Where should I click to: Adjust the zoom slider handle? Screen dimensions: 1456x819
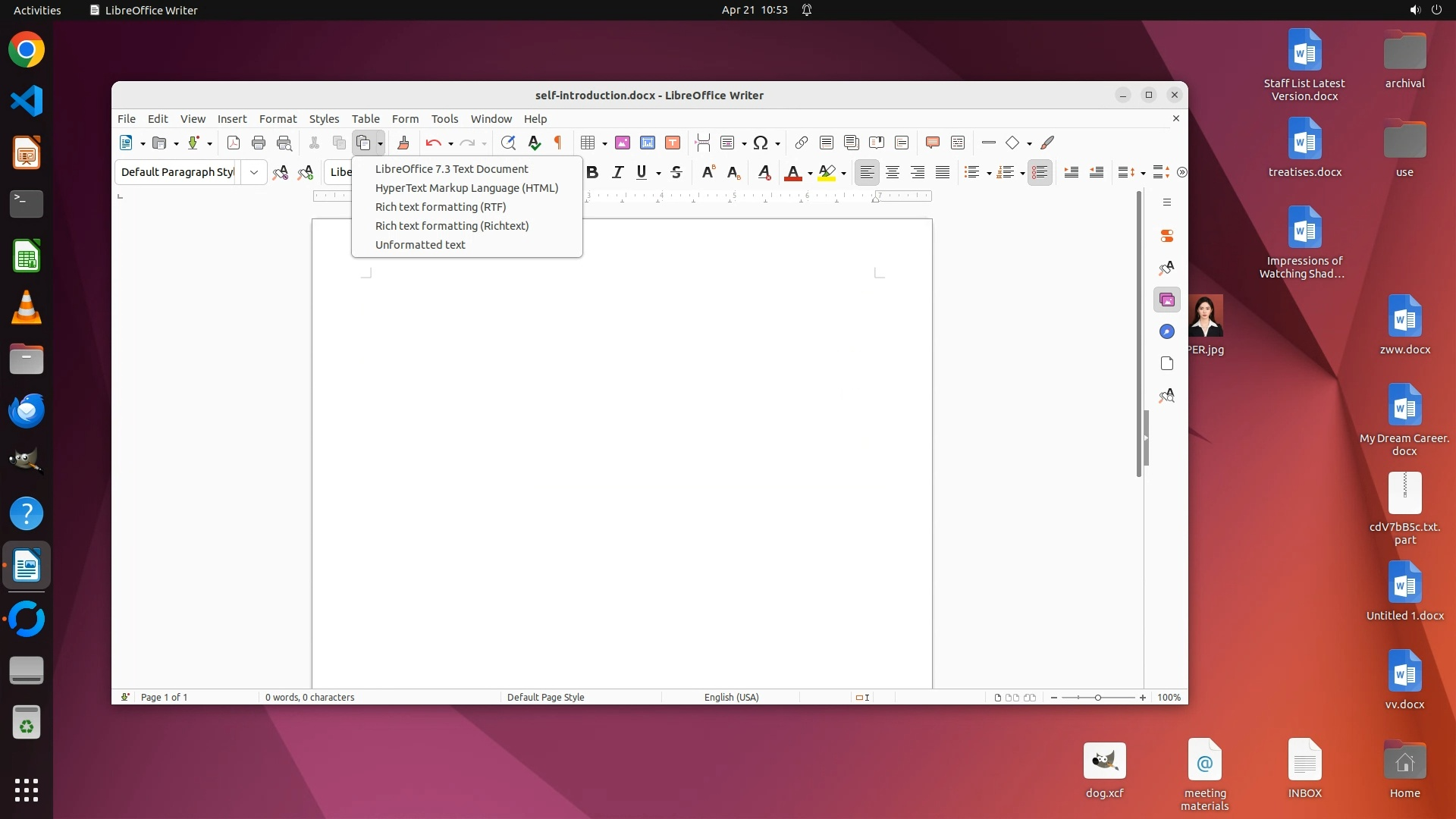[1097, 698]
